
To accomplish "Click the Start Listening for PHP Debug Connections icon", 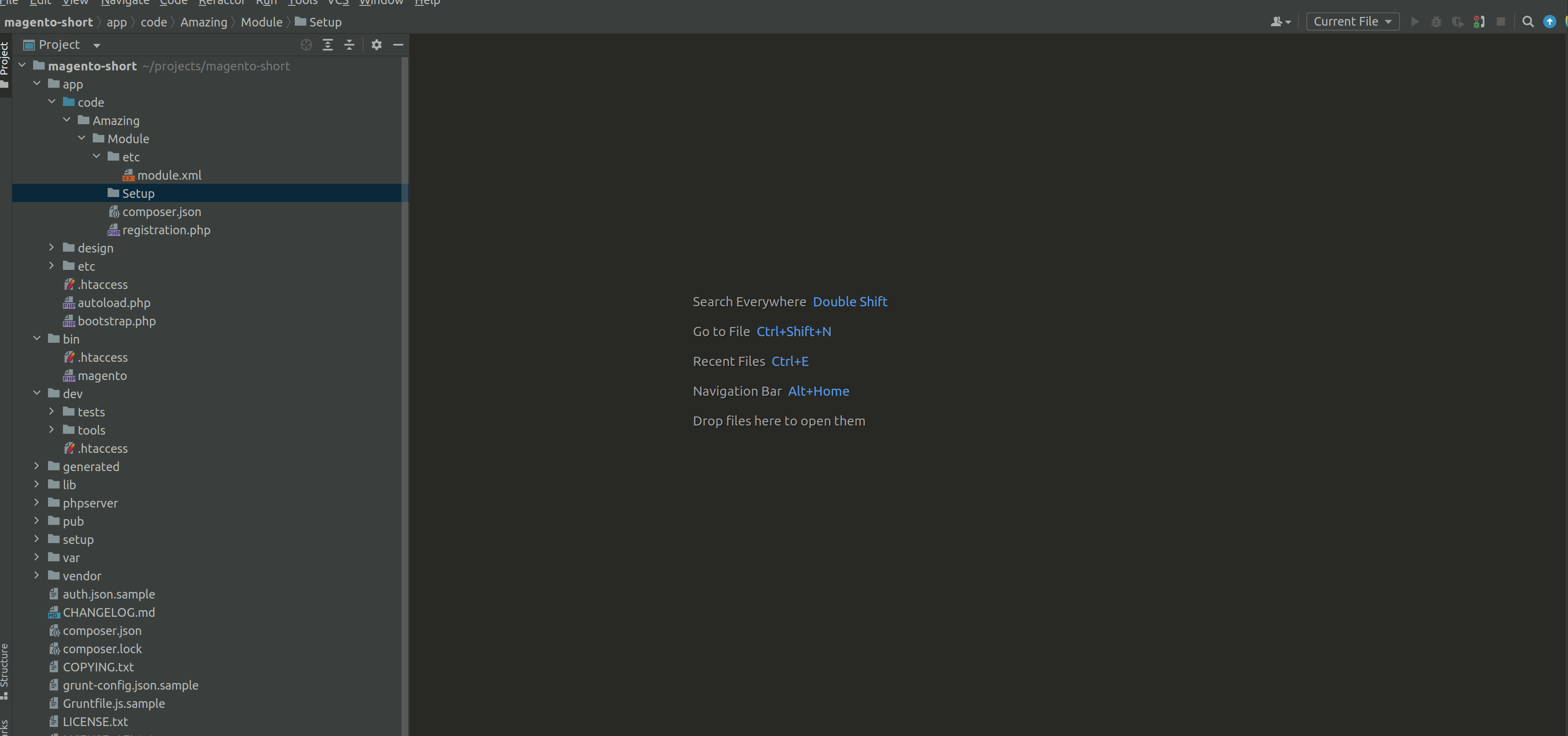I will pyautogui.click(x=1479, y=22).
